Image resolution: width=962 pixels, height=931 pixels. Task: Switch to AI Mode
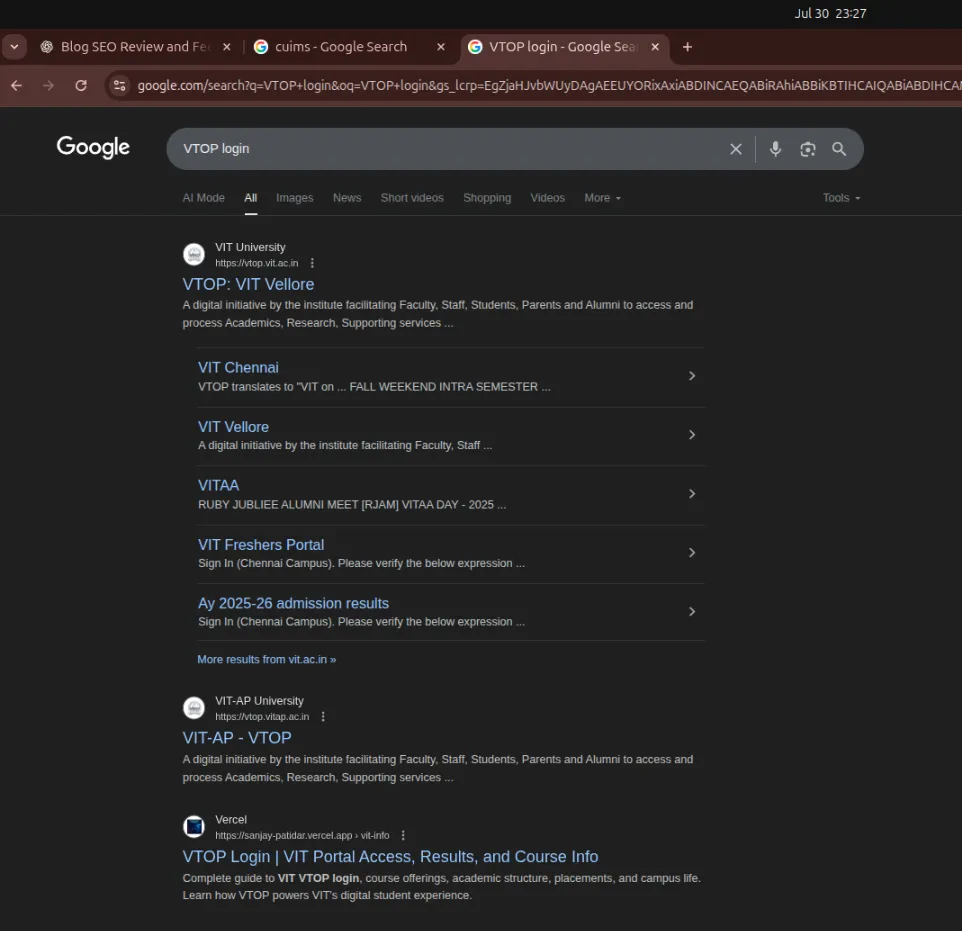pos(203,198)
